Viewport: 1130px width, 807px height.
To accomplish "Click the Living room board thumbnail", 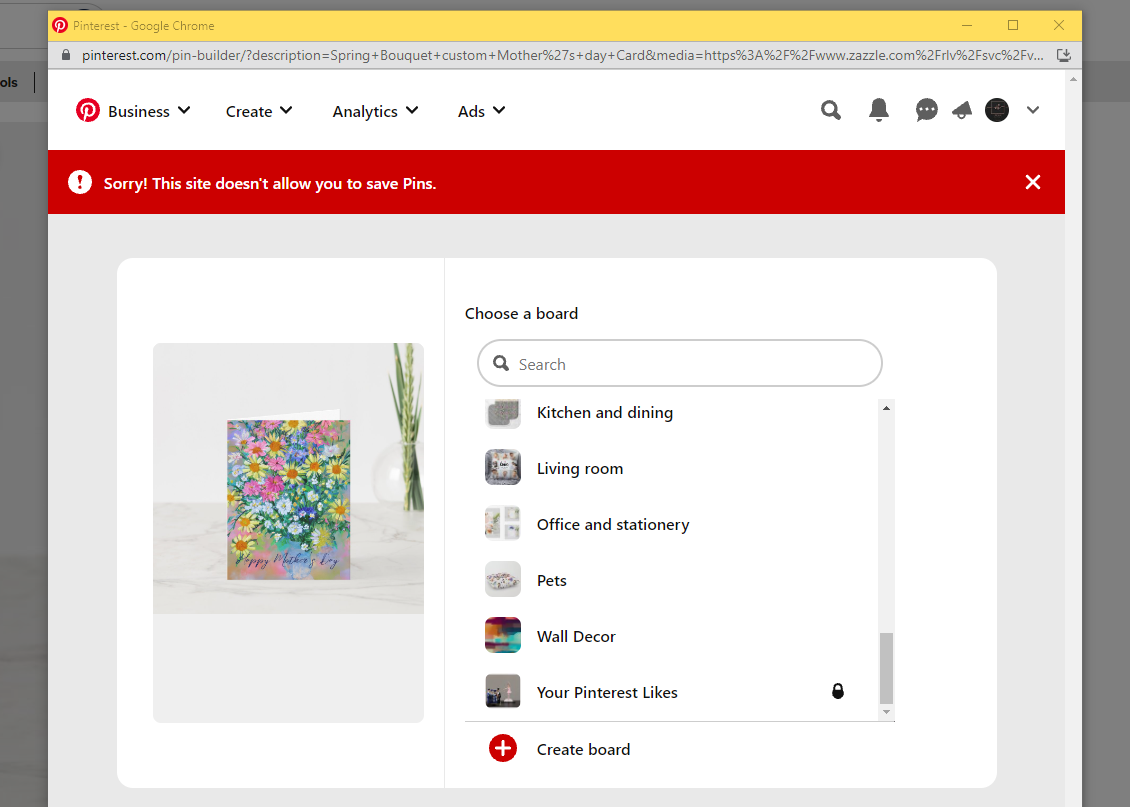I will tap(503, 467).
